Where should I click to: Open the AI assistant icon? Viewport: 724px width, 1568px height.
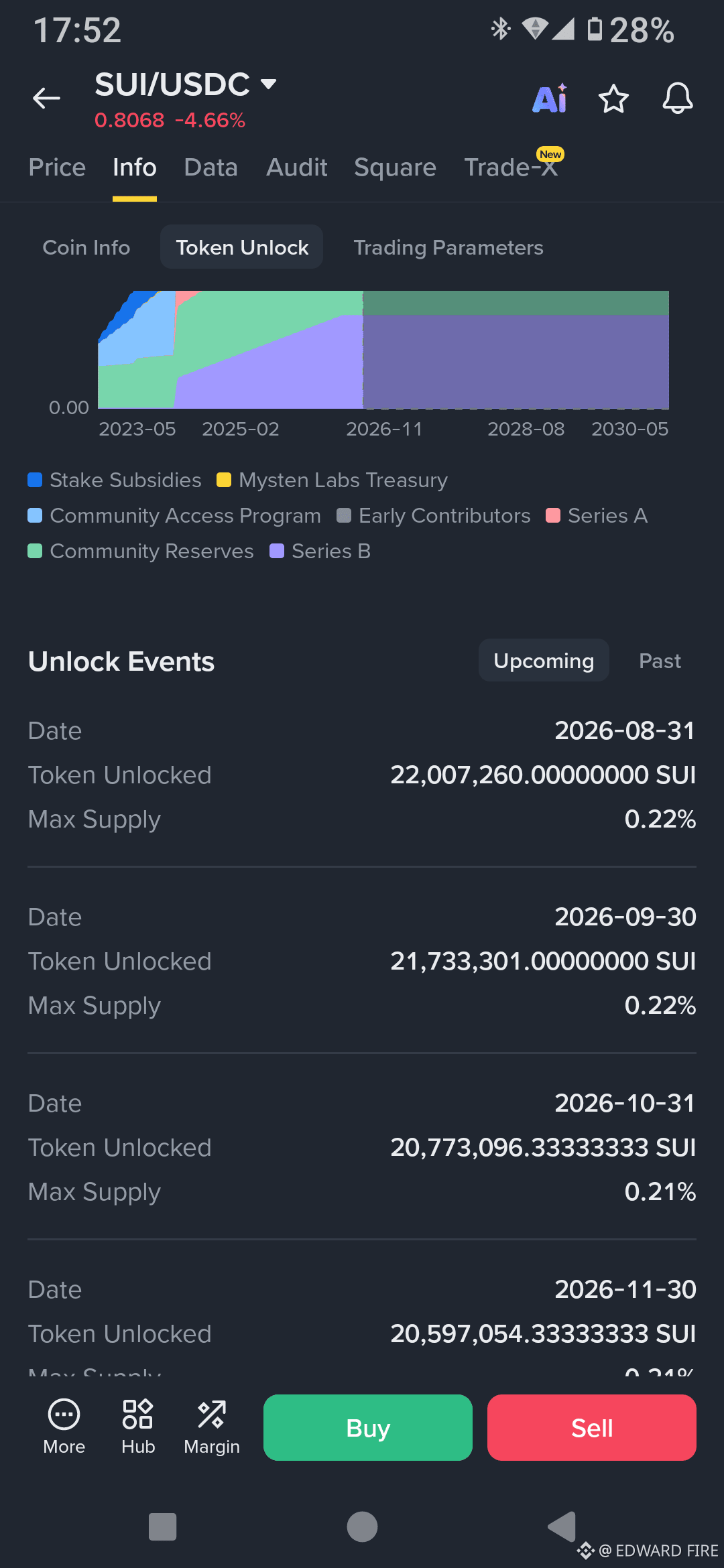click(x=550, y=99)
